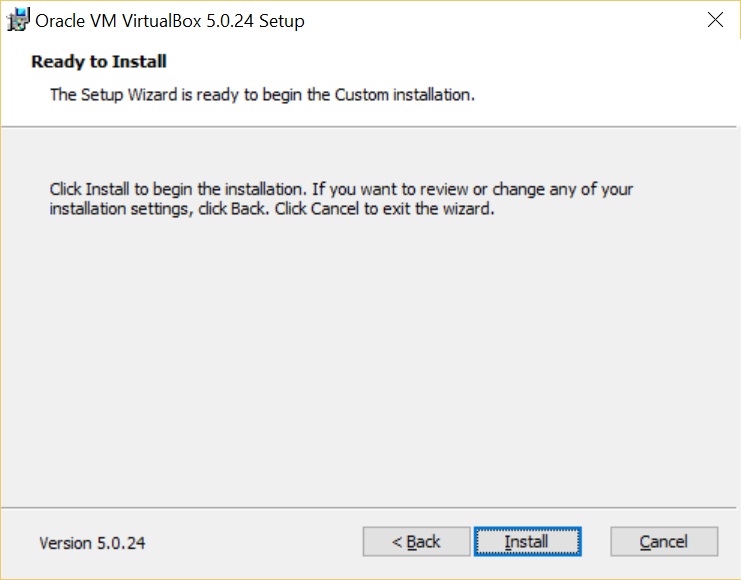
Task: Click the separator line above the buttons
Action: (x=370, y=507)
